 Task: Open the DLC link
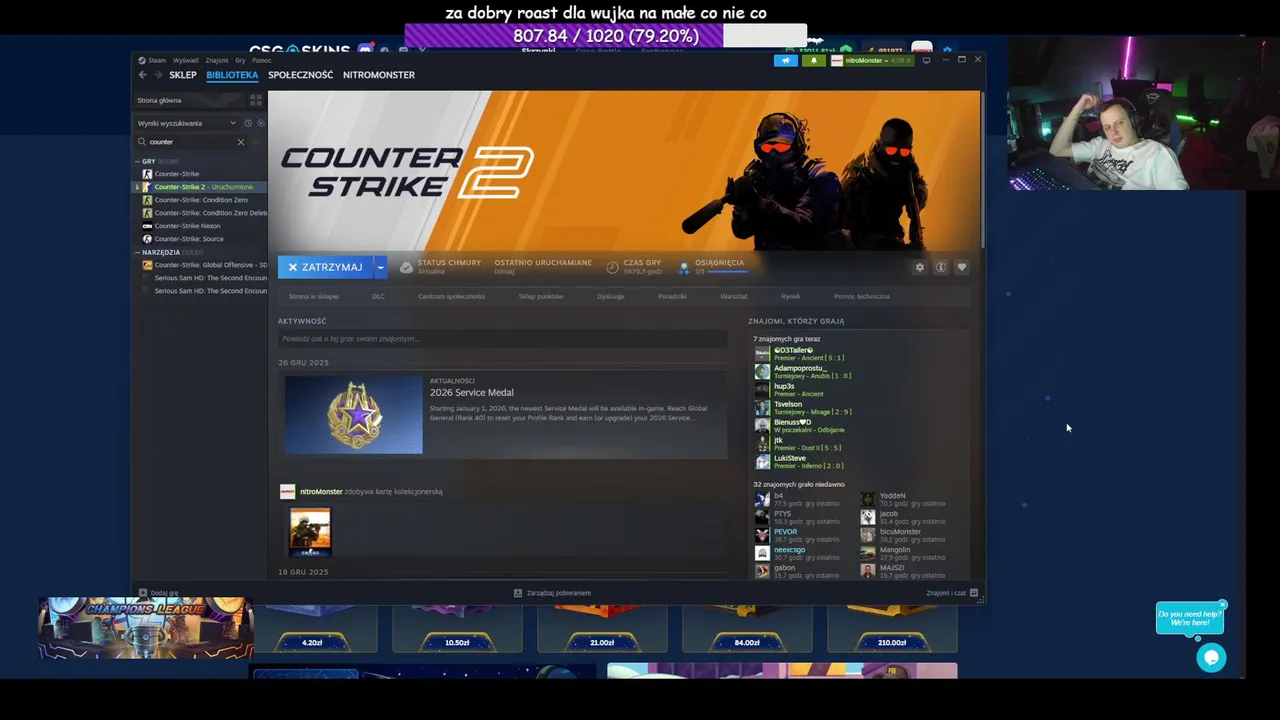[378, 296]
